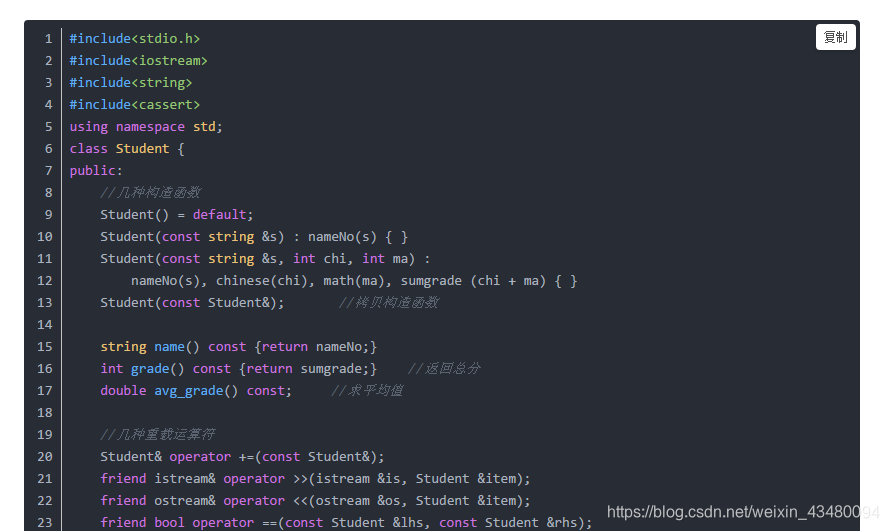Click comment '//几种构造函数'
The height and width of the screenshot is (531, 889).
click(x=150, y=193)
